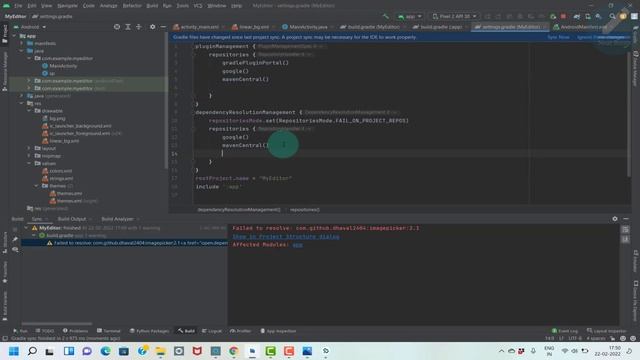Open Project panel gear options
The height and width of the screenshot is (360, 640).
152,27
